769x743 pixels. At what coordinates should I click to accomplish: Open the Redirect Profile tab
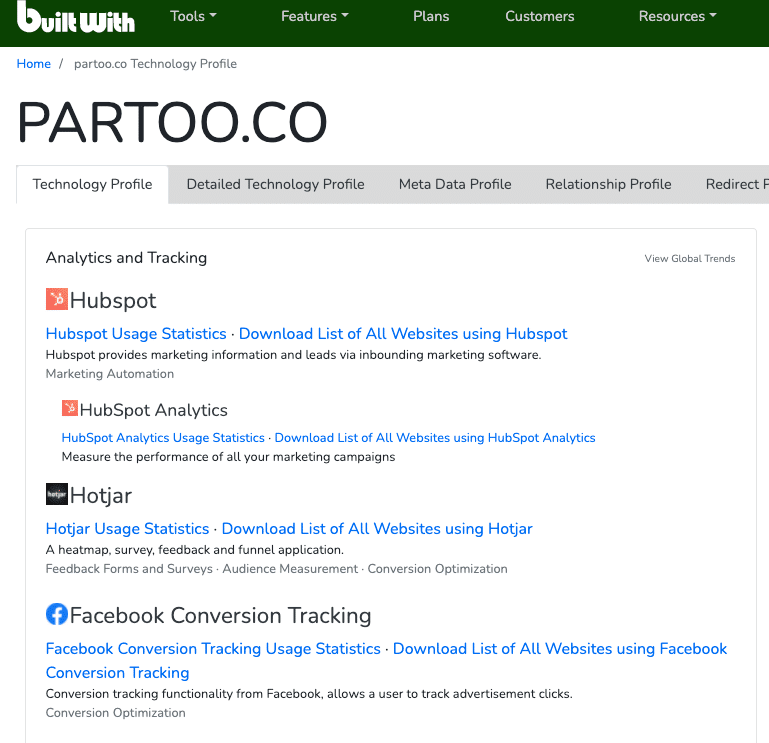pos(737,184)
